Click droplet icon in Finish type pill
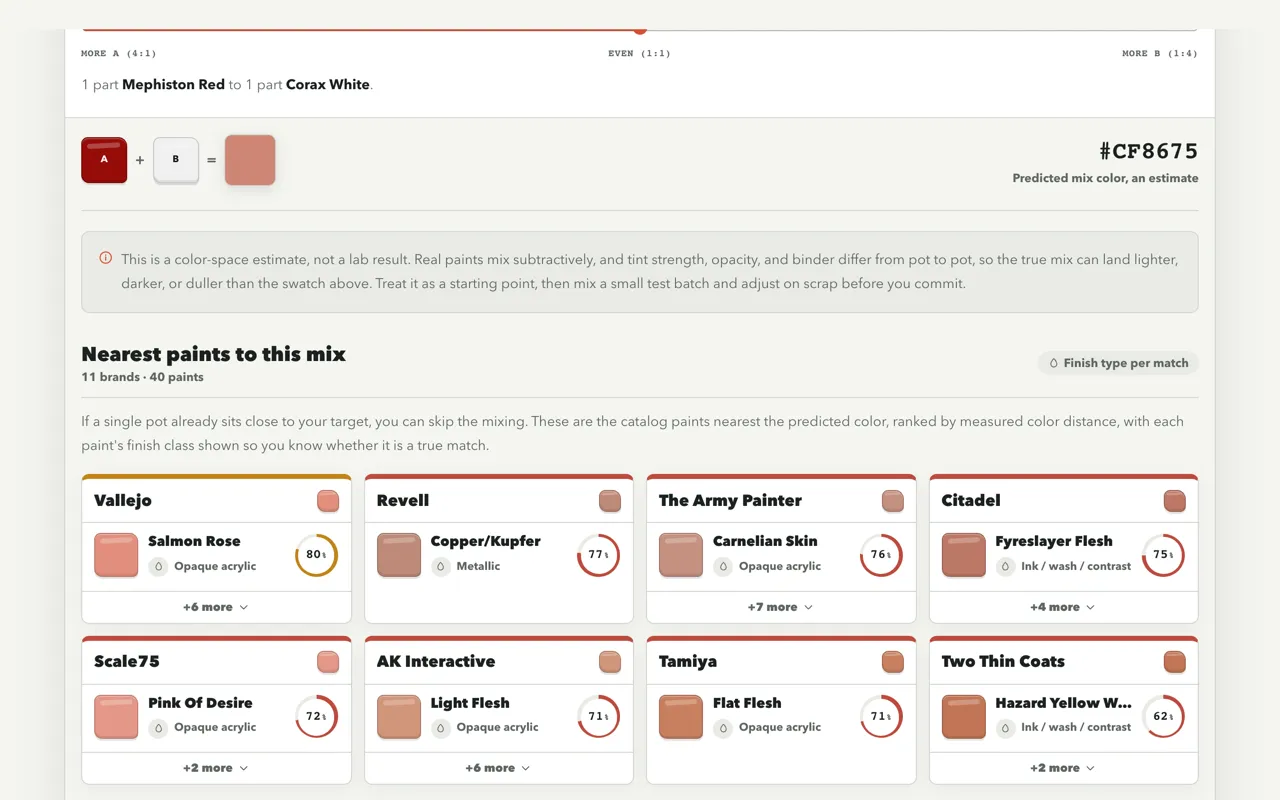The image size is (1280, 800). point(1053,363)
